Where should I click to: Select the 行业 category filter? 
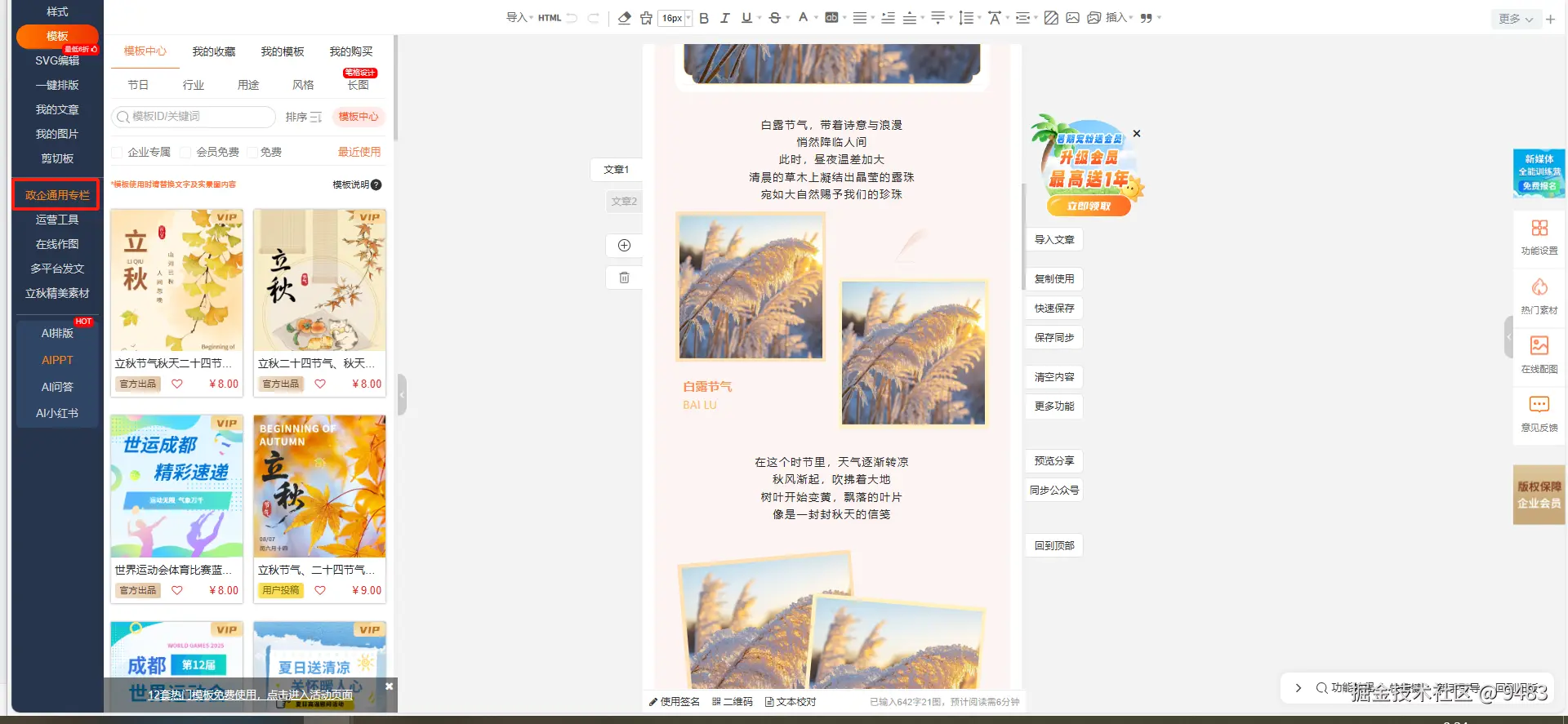(194, 85)
